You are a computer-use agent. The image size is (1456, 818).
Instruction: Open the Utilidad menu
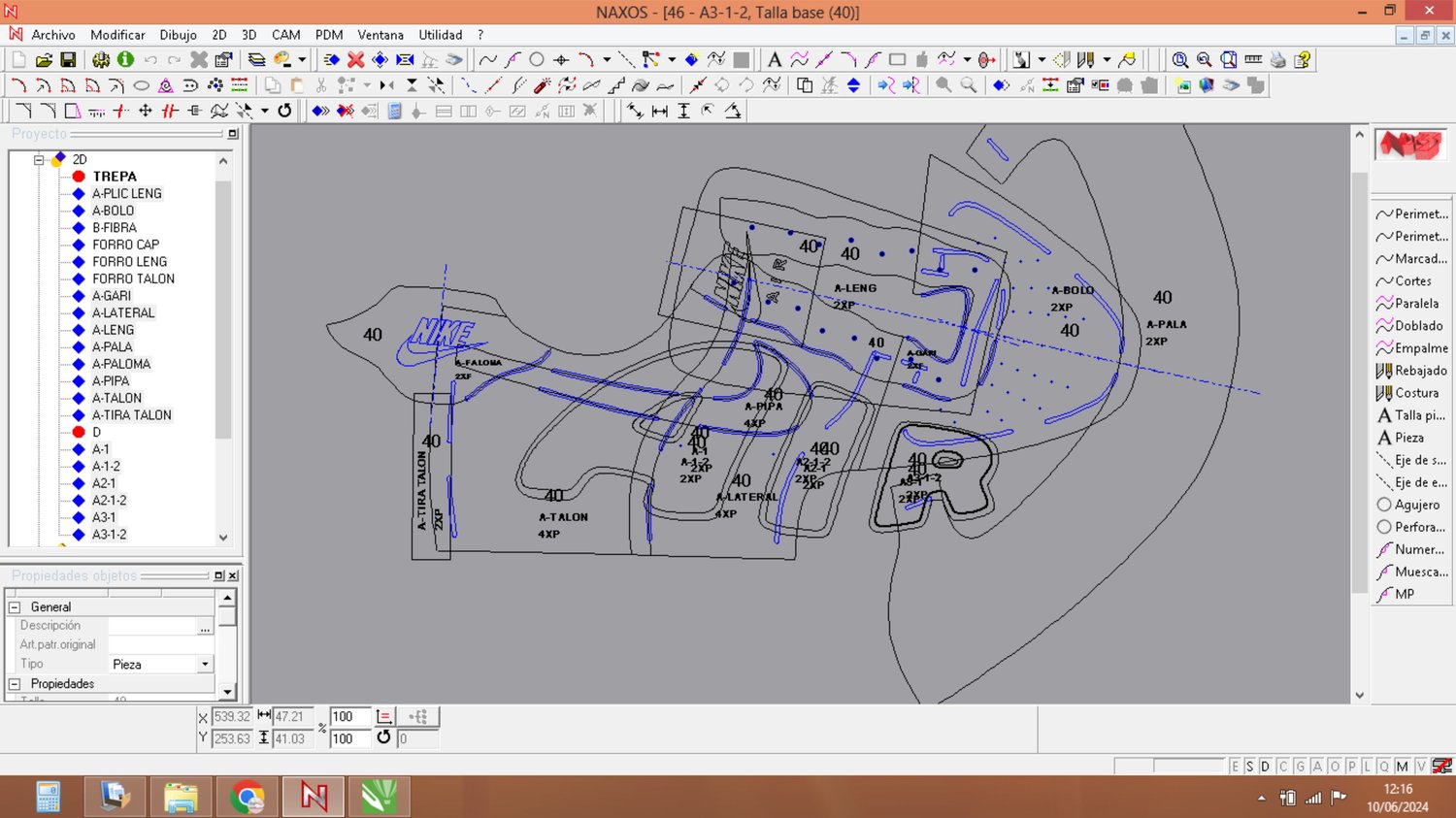click(441, 35)
